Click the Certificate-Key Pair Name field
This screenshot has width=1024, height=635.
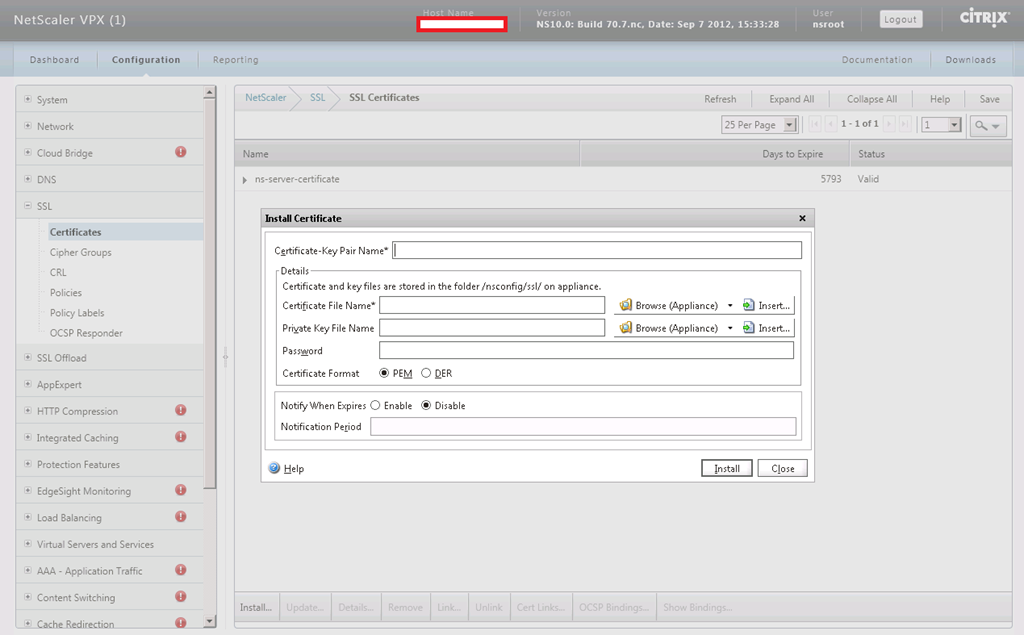[x=598, y=250]
